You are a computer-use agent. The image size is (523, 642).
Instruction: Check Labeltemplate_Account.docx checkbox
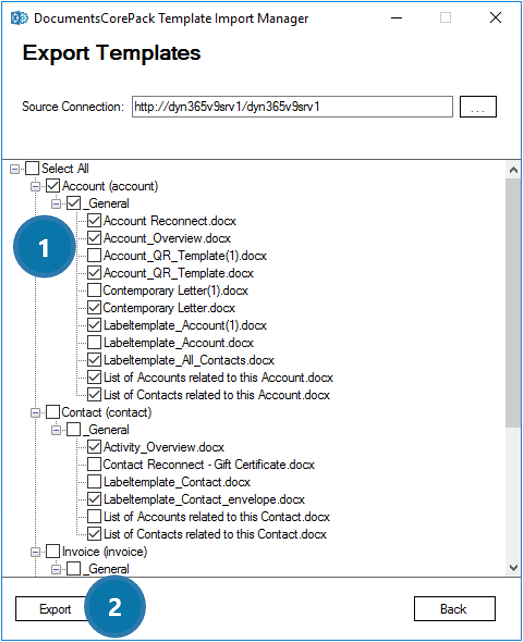click(x=94, y=342)
